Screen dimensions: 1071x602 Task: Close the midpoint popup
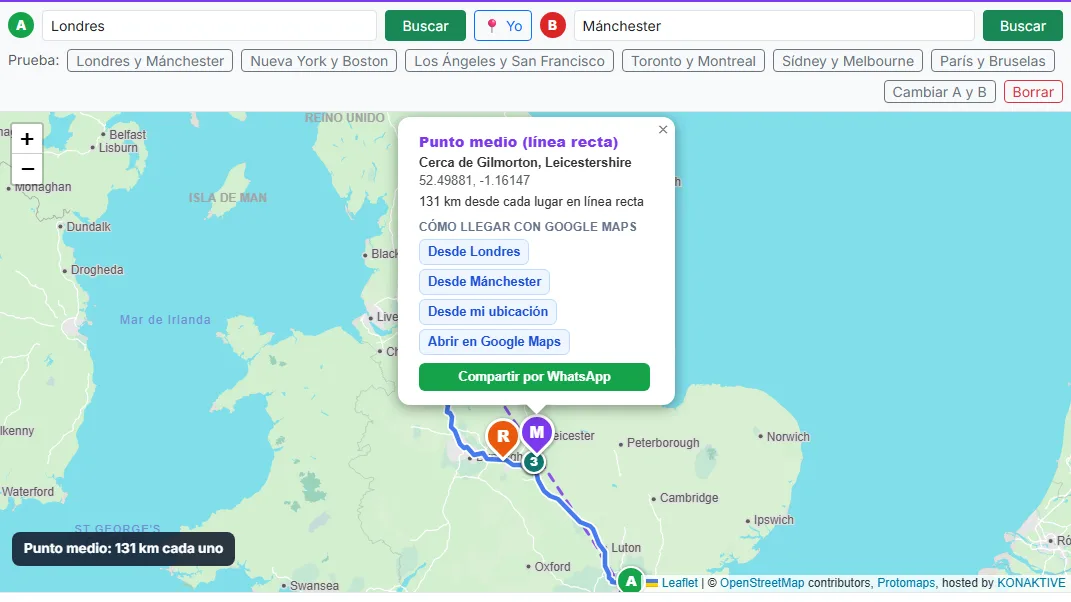coord(663,129)
